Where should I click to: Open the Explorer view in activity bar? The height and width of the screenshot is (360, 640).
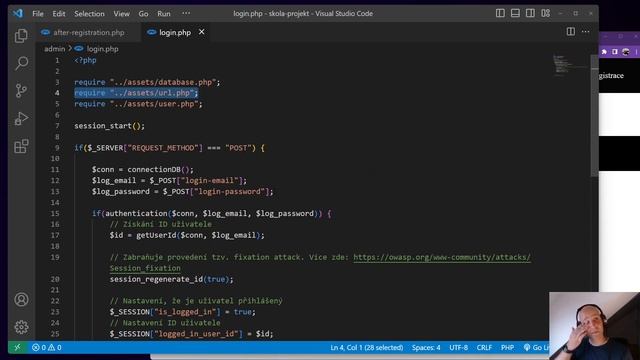click(x=21, y=36)
